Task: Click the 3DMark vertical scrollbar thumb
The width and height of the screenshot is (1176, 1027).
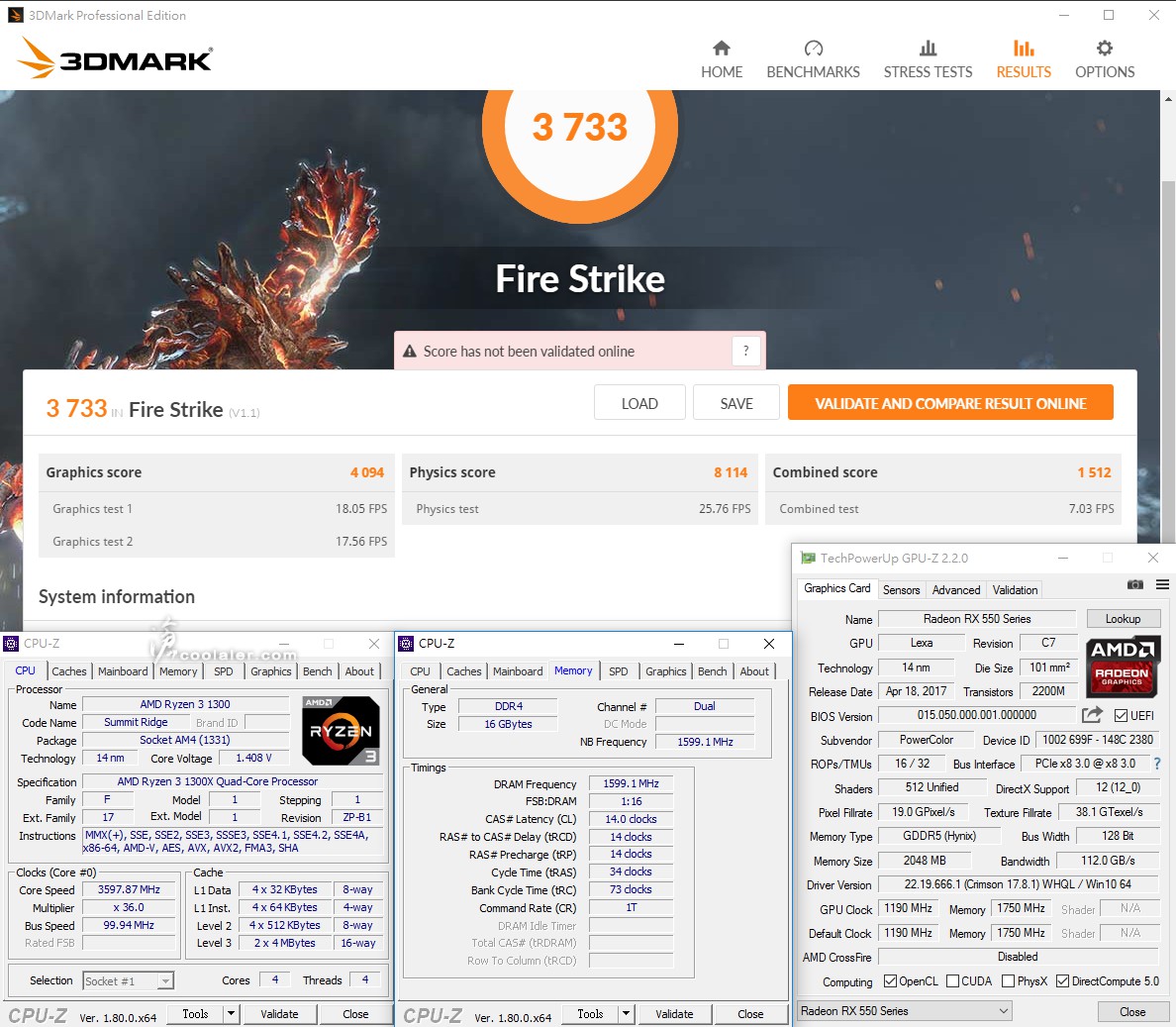Action: [x=1168, y=360]
